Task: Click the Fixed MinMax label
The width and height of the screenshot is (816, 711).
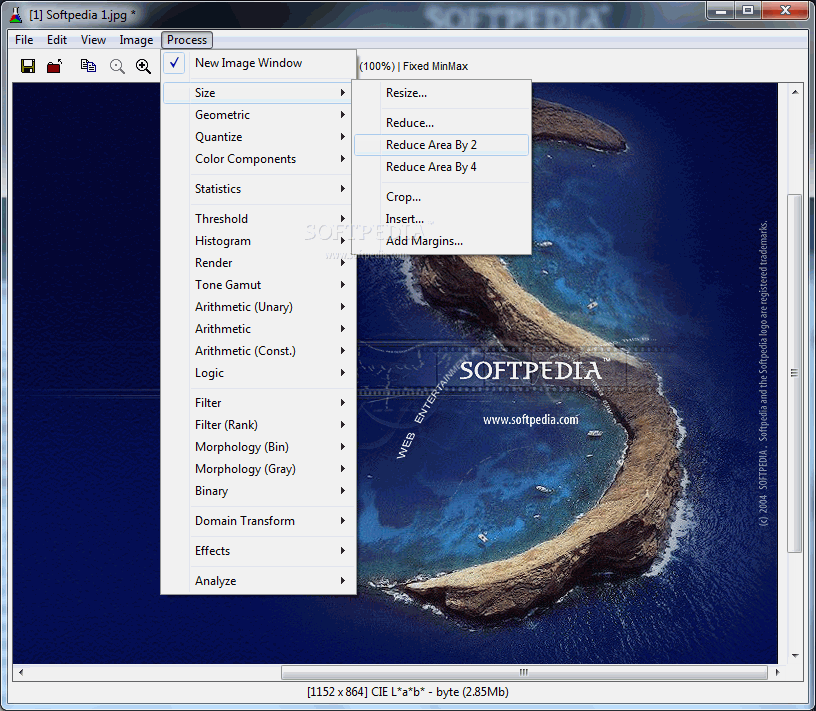Action: (436, 66)
